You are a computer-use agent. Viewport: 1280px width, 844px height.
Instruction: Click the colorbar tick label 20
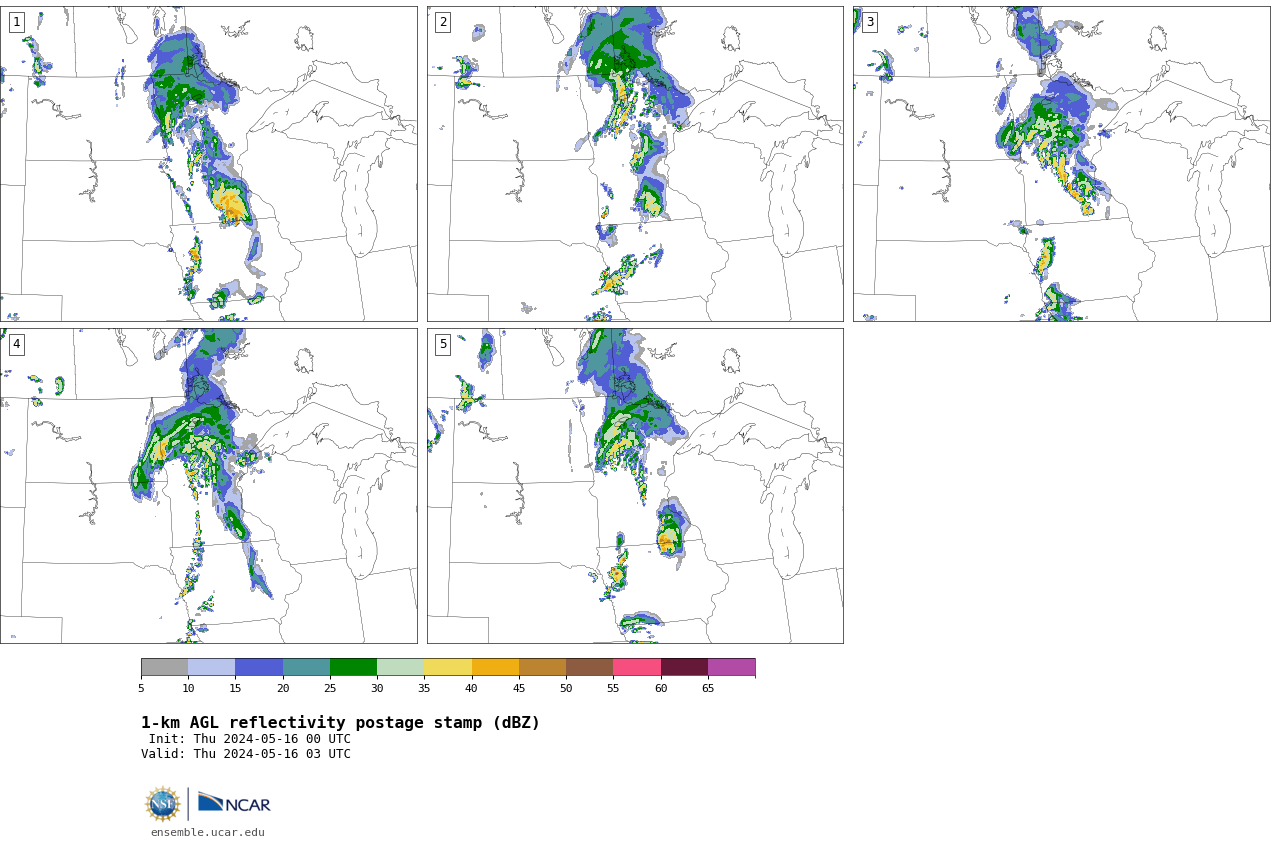[x=283, y=688]
